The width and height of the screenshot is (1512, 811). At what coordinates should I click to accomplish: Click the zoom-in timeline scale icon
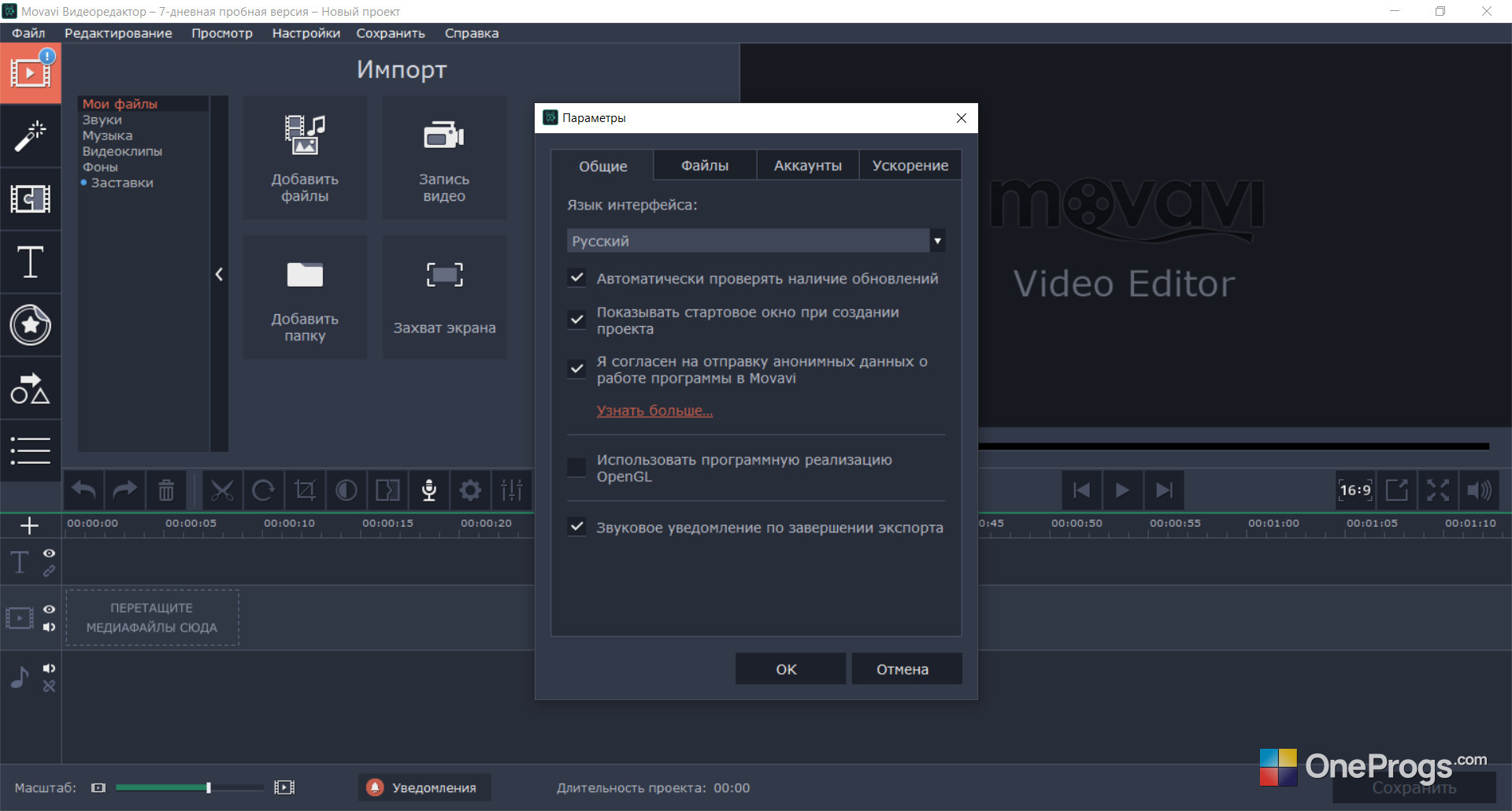(284, 787)
